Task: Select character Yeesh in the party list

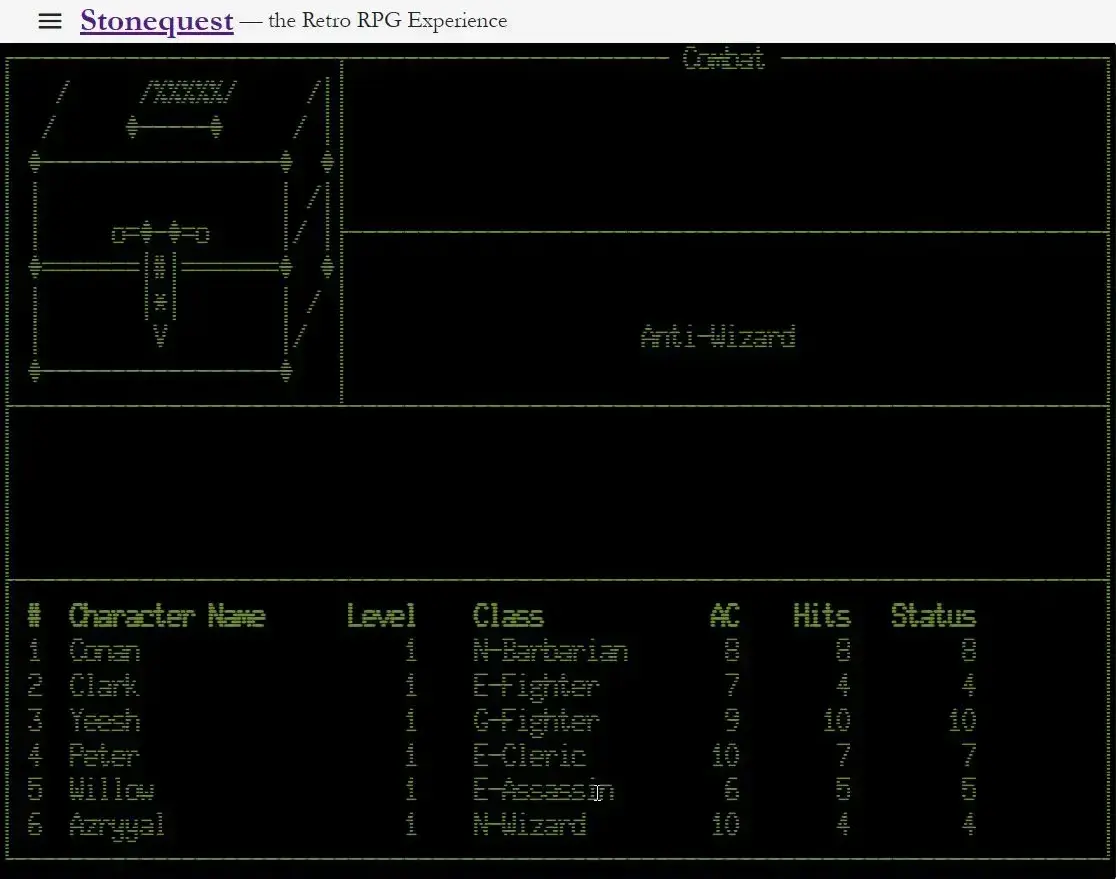Action: coord(105,720)
